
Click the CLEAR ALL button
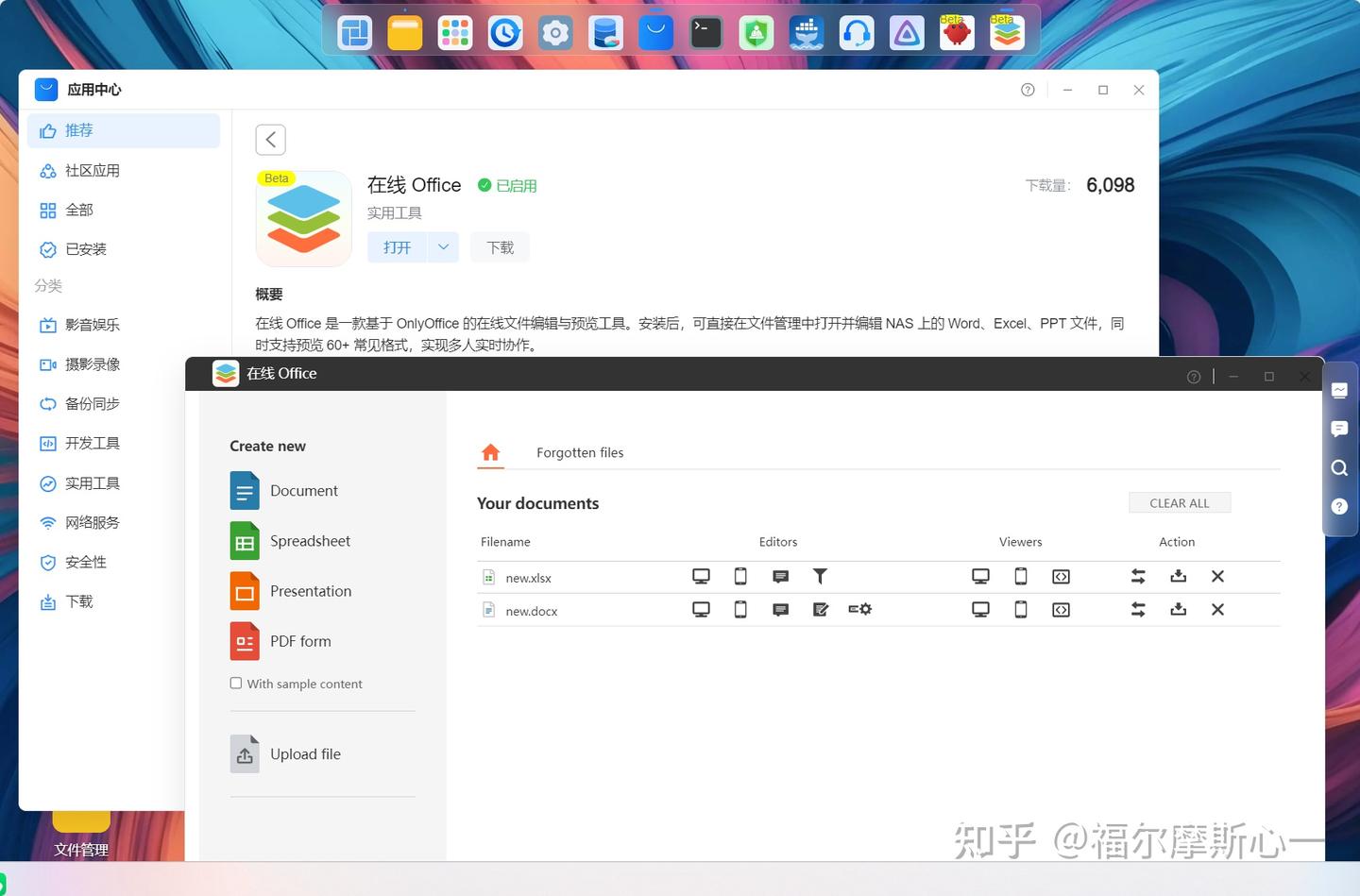[1180, 503]
